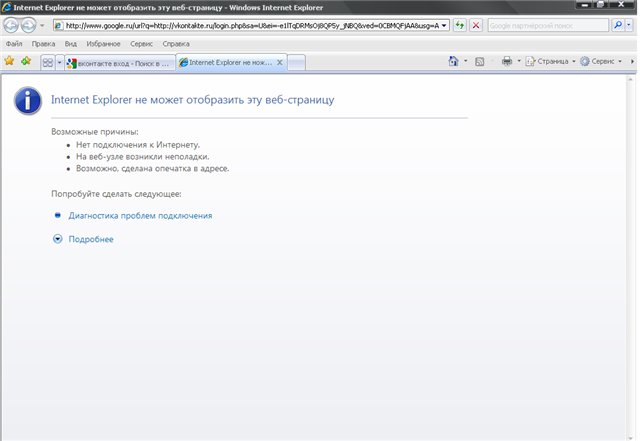Click the Internet Explorer title bar icon

tap(6, 7)
